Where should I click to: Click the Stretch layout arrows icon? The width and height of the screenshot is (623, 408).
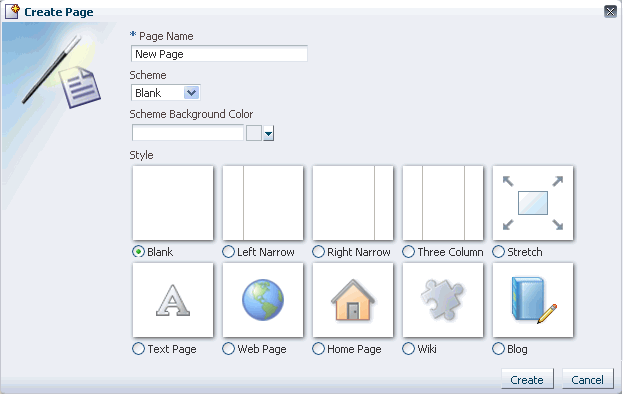(532, 203)
